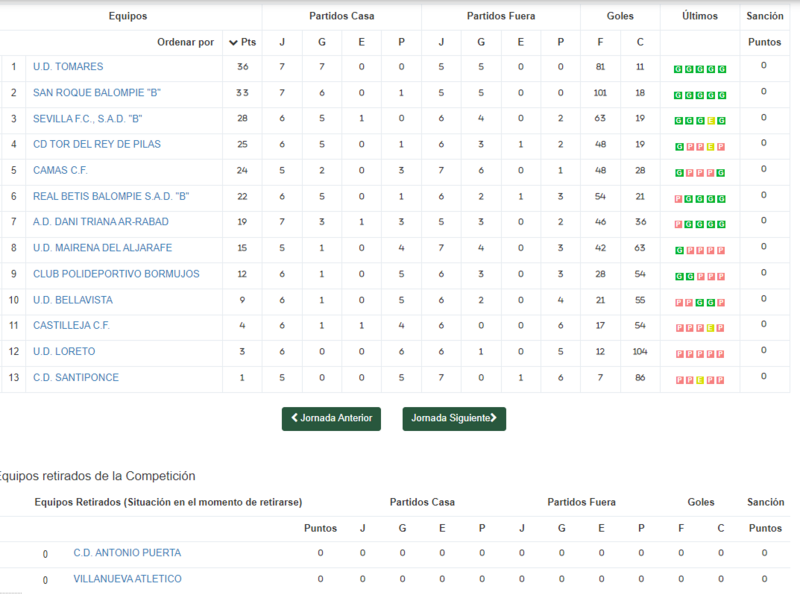
Task: Click the Equipos column header
Action: [x=128, y=16]
